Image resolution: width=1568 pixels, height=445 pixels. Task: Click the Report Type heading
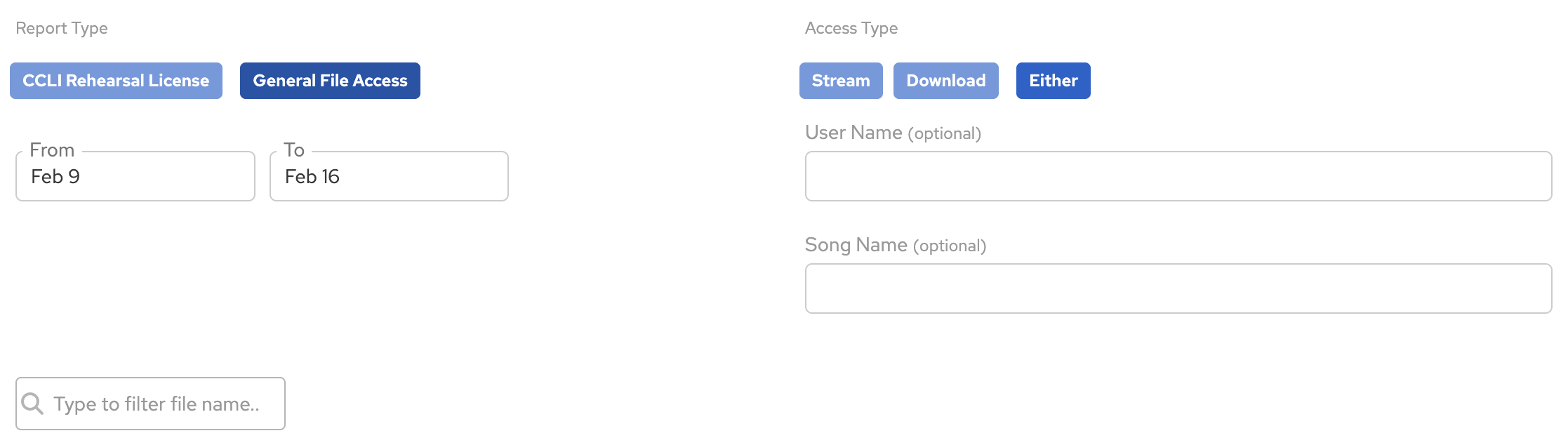pyautogui.click(x=62, y=28)
